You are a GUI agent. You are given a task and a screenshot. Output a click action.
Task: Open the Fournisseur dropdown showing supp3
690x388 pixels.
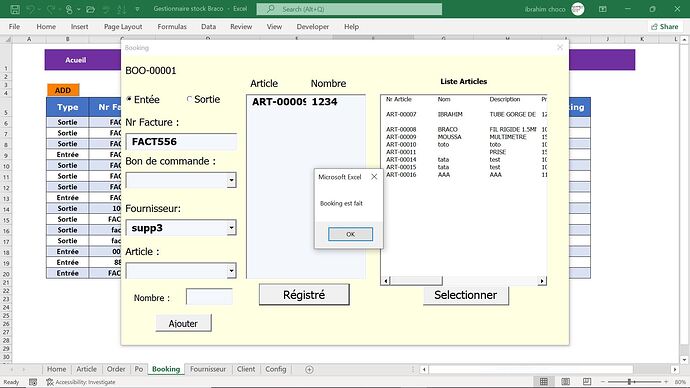[x=231, y=228]
